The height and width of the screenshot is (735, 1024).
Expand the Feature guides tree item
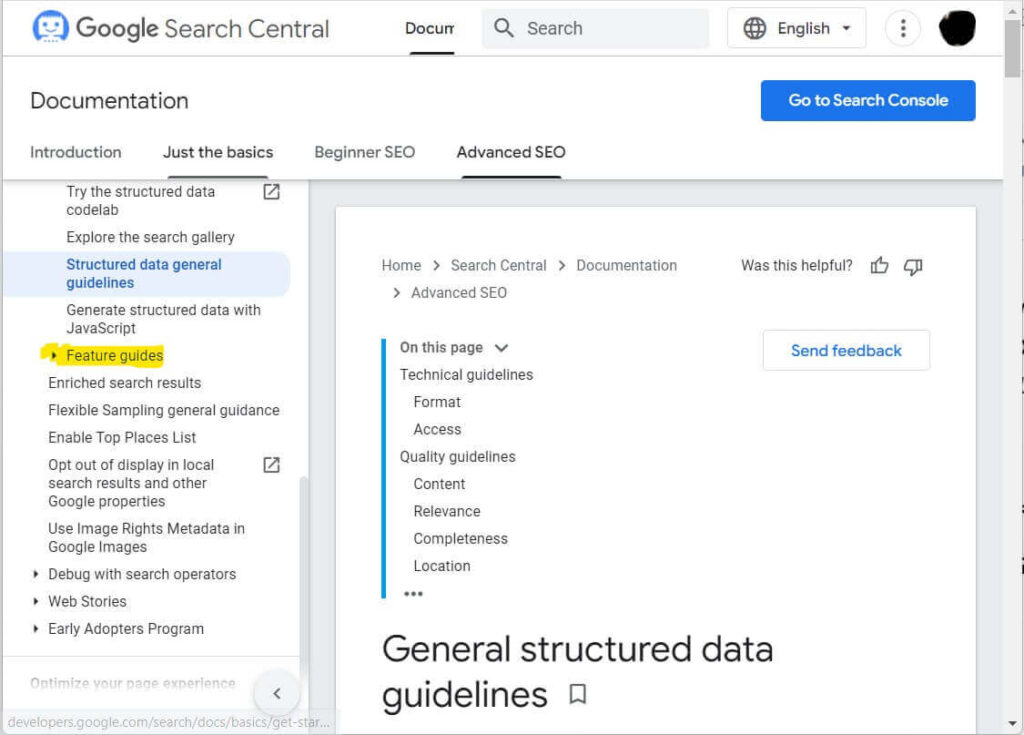[54, 355]
